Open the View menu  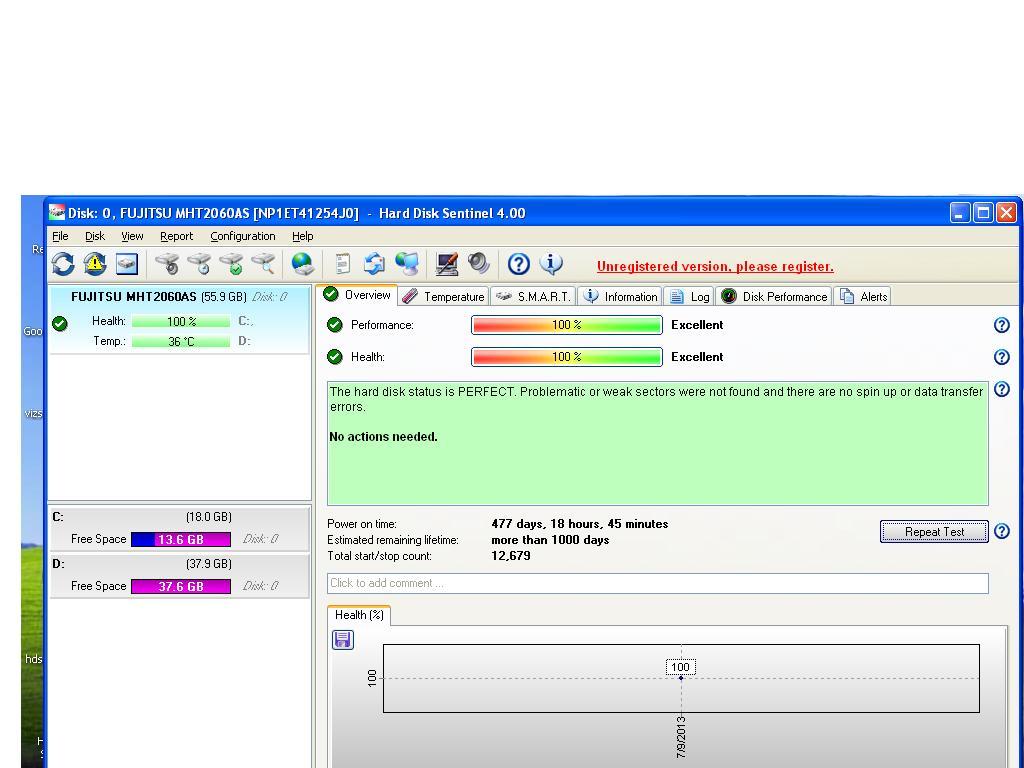(132, 236)
